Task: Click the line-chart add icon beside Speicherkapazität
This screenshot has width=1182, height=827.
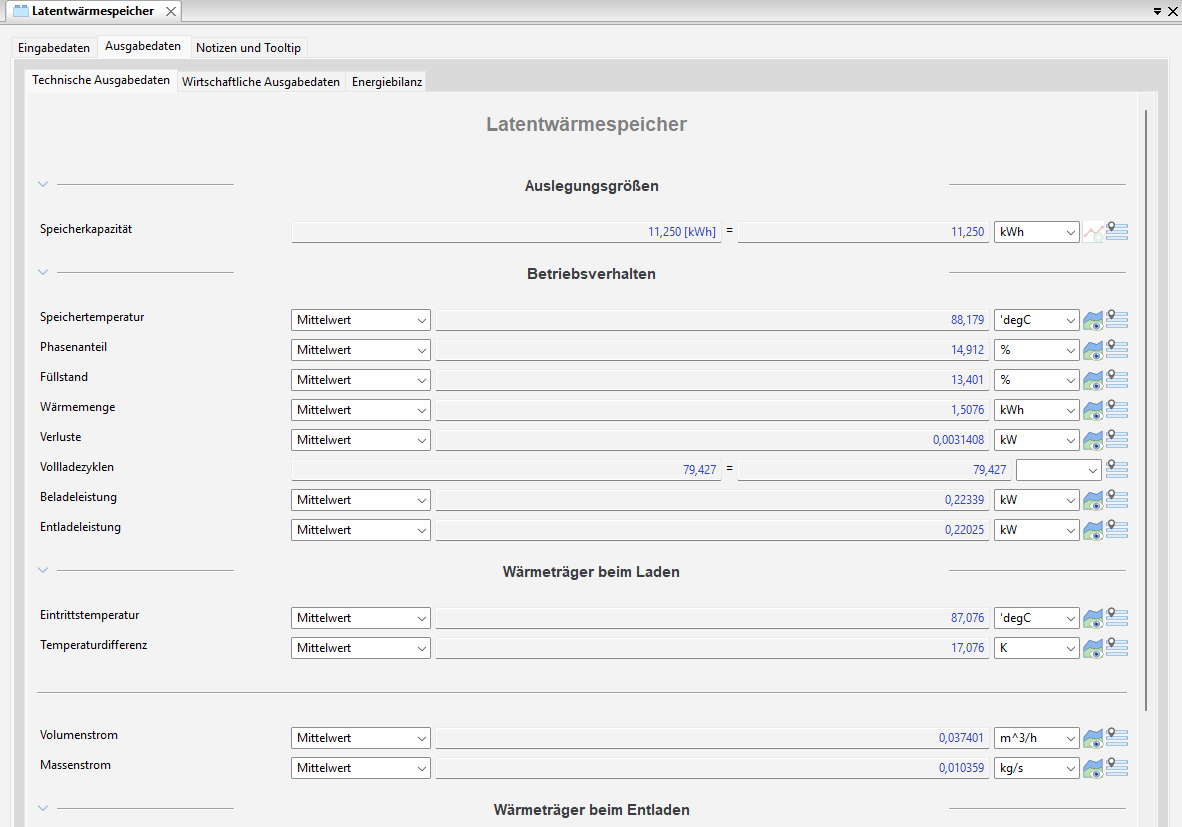Action: 1093,232
